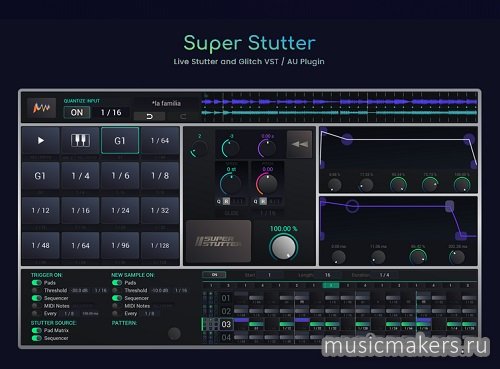Viewport: 500px width, 369px height.
Task: Click the G1 pad in second row
Action: (41, 176)
